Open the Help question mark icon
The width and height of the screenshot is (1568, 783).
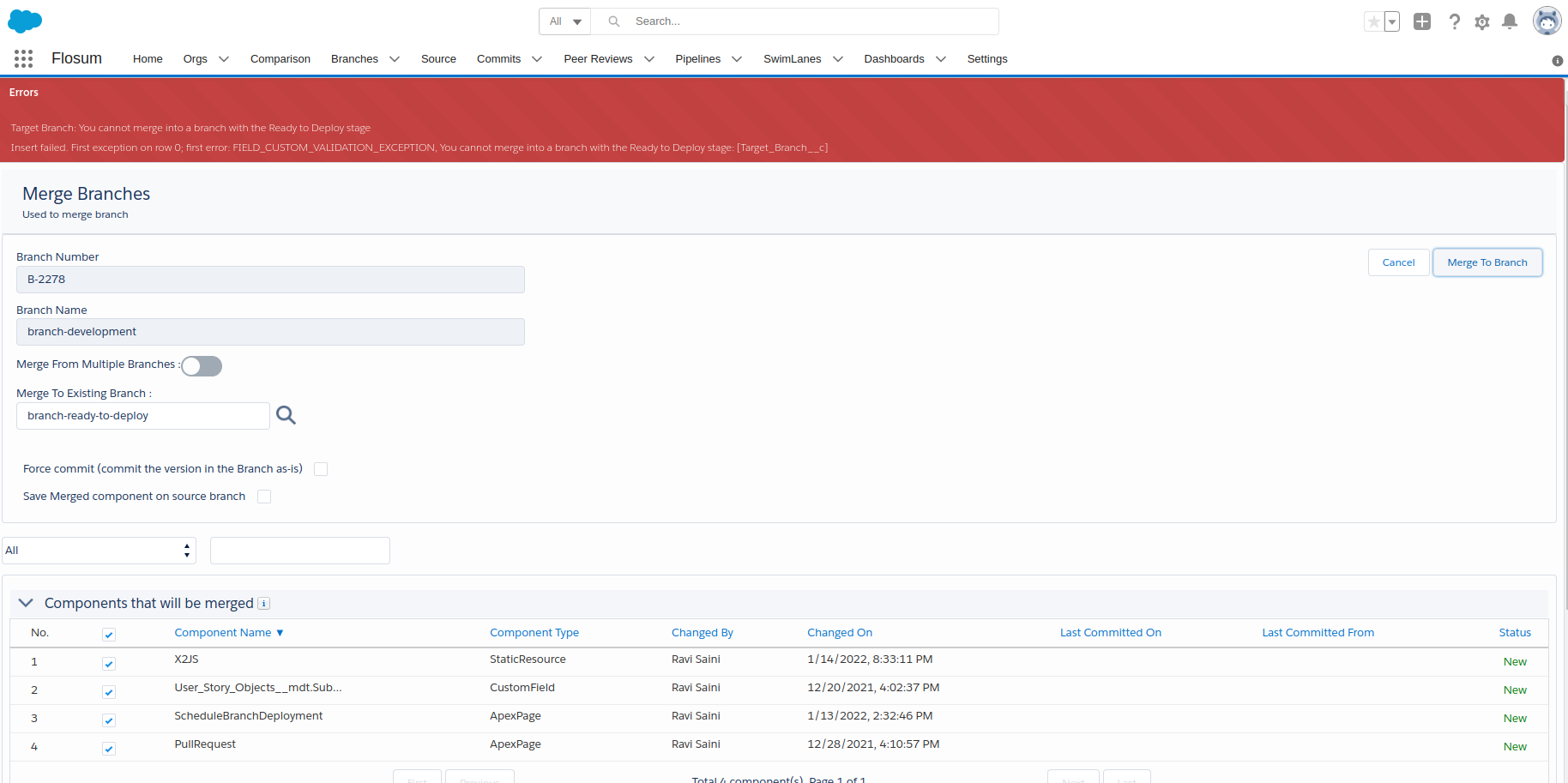click(x=1455, y=21)
